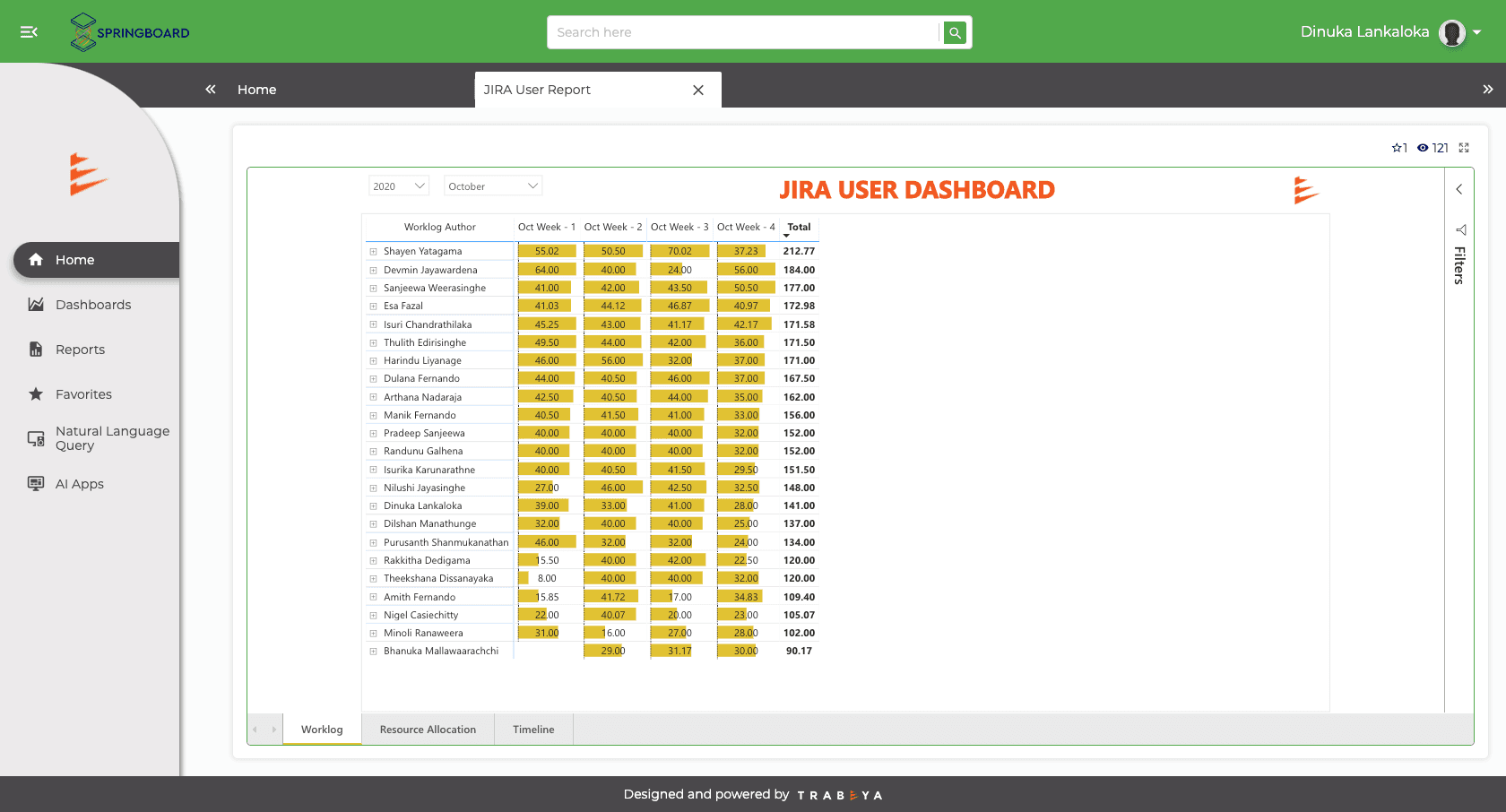Sort by Oct Week - 3 column
This screenshot has height=812, width=1506.
pyautogui.click(x=679, y=228)
